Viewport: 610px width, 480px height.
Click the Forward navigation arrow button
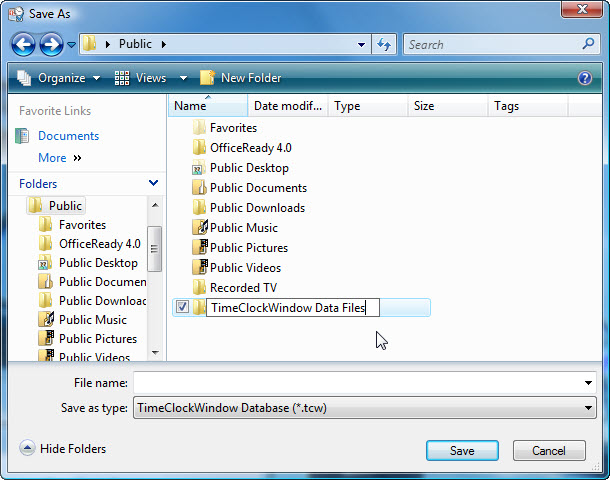51,44
